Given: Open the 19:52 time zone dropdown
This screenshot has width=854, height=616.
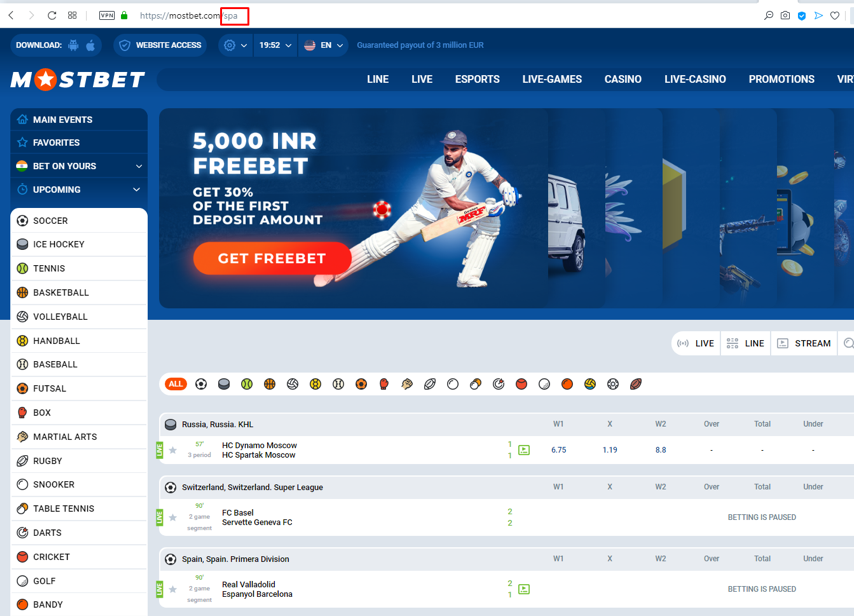Looking at the screenshot, I should (x=275, y=45).
